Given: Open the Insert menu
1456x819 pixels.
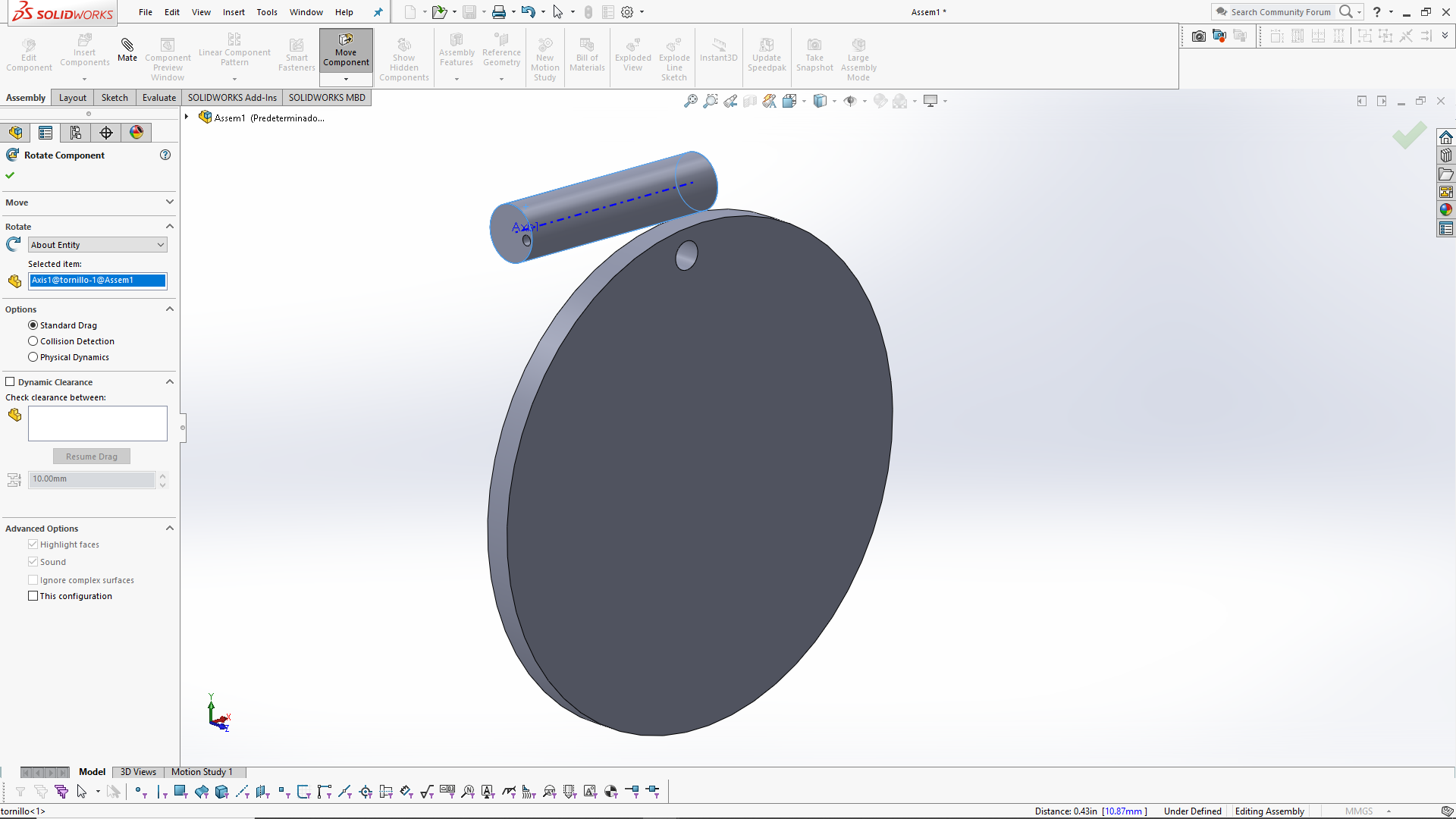Looking at the screenshot, I should coord(234,12).
